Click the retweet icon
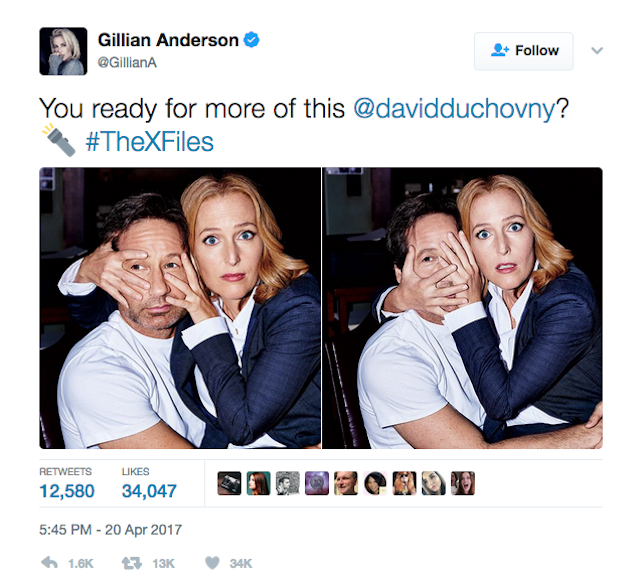This screenshot has width=640, height=579. (x=132, y=563)
